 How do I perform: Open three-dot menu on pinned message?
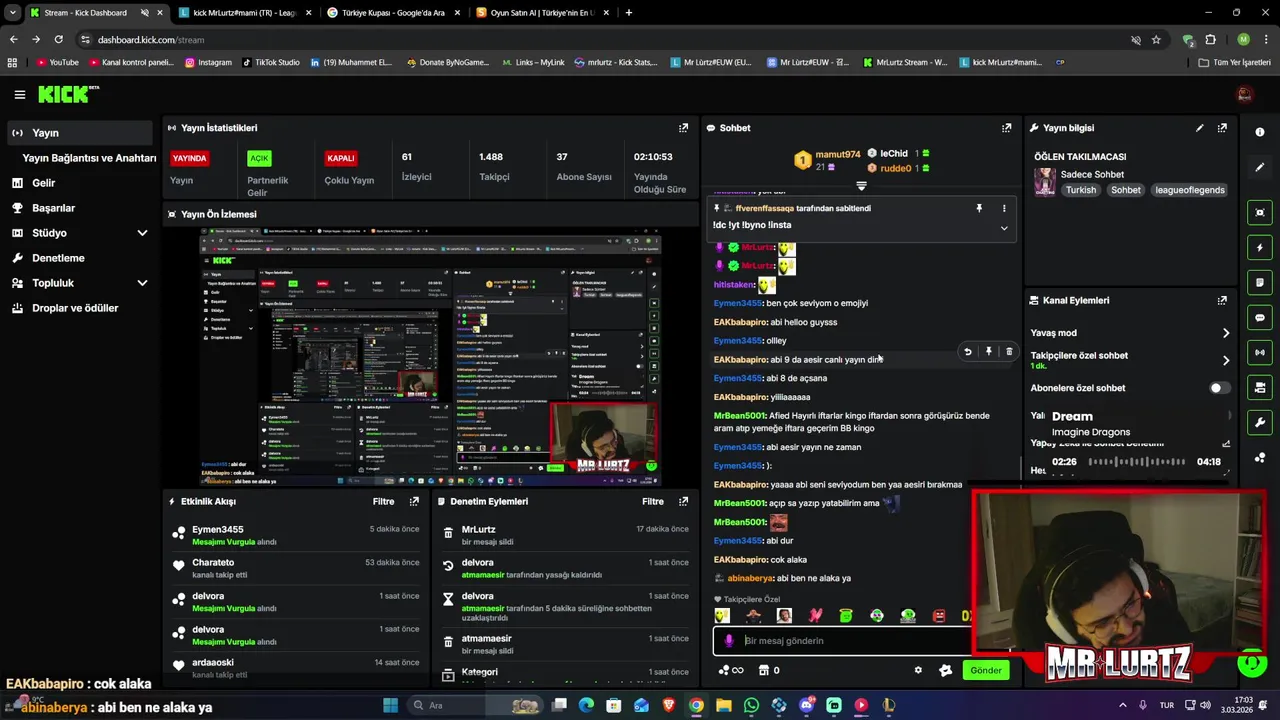tap(1004, 208)
